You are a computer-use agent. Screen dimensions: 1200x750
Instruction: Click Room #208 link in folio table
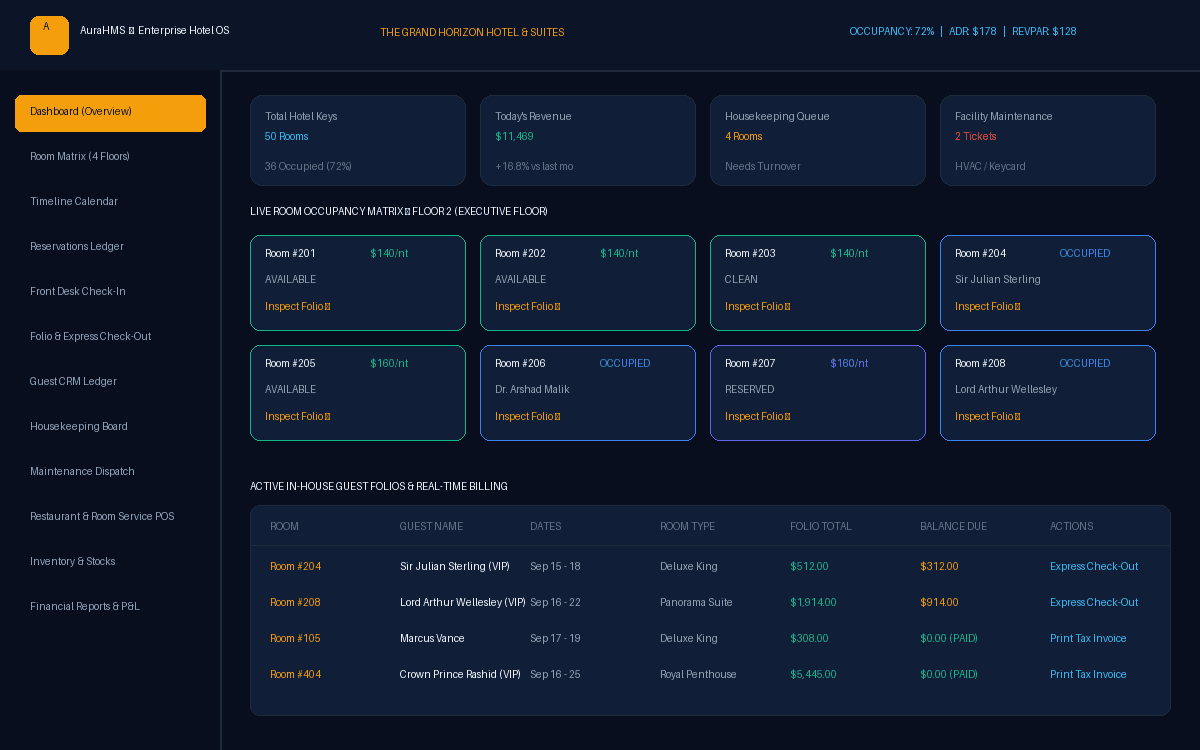pos(295,603)
